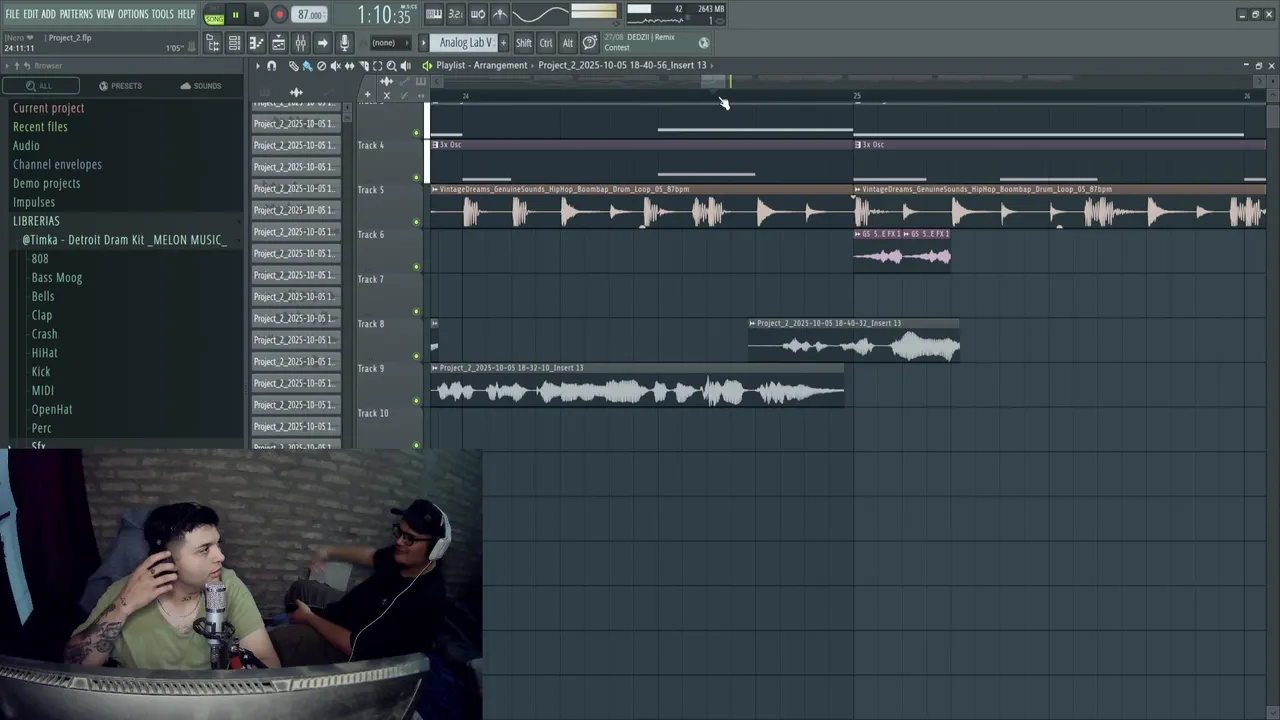Open the Piano roll view icon
This screenshot has width=1280, height=720.
[256, 43]
